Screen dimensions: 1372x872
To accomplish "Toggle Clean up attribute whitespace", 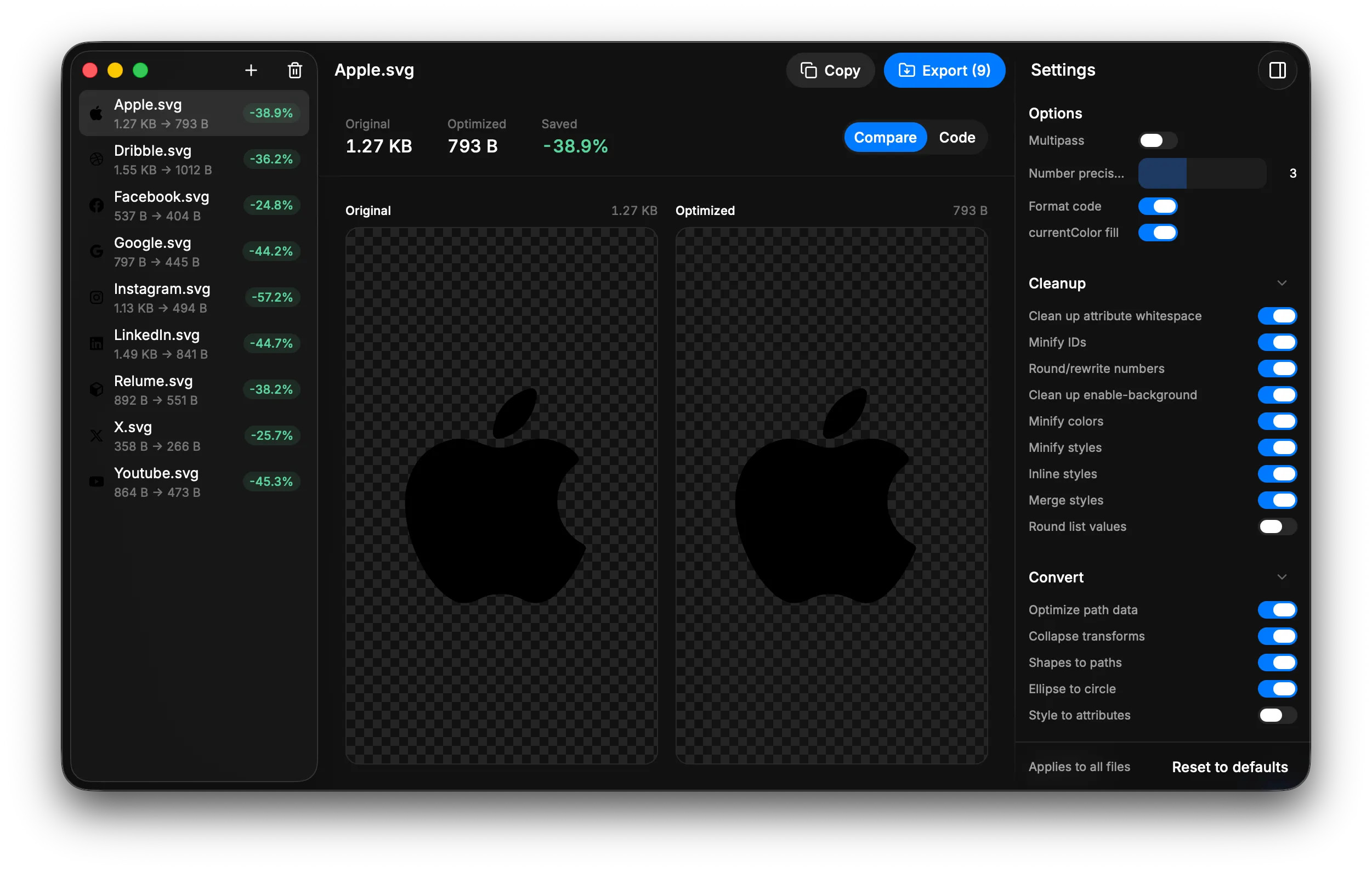I will (x=1277, y=316).
